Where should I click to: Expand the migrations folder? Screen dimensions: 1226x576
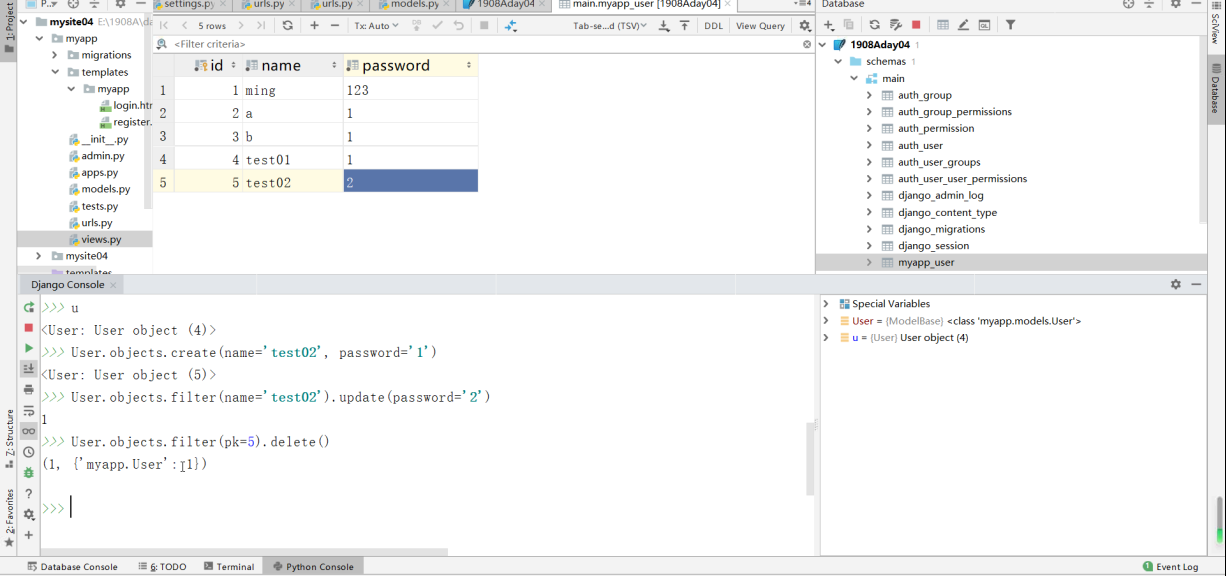56,55
